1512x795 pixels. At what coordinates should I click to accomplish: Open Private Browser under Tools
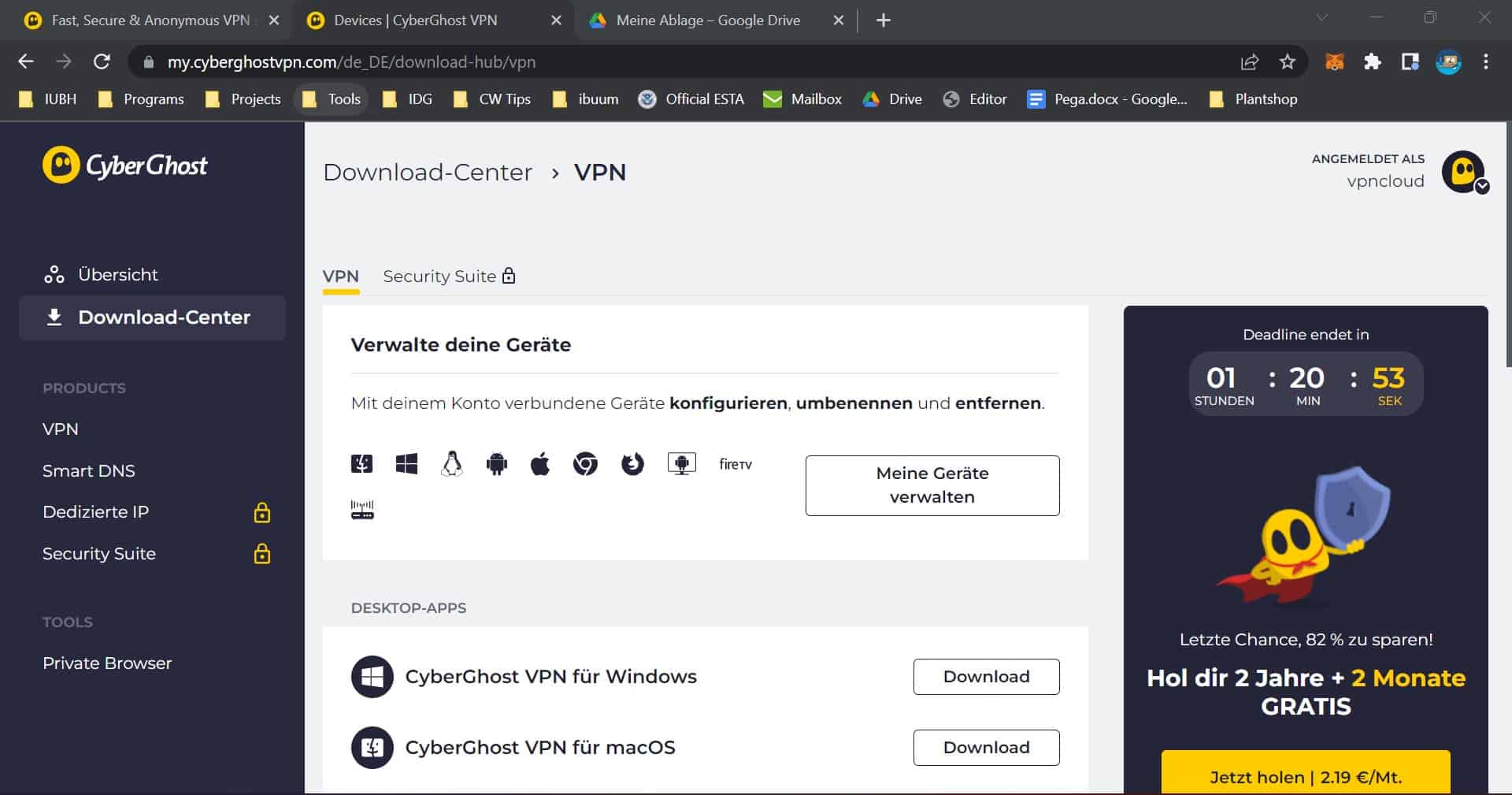pos(107,663)
